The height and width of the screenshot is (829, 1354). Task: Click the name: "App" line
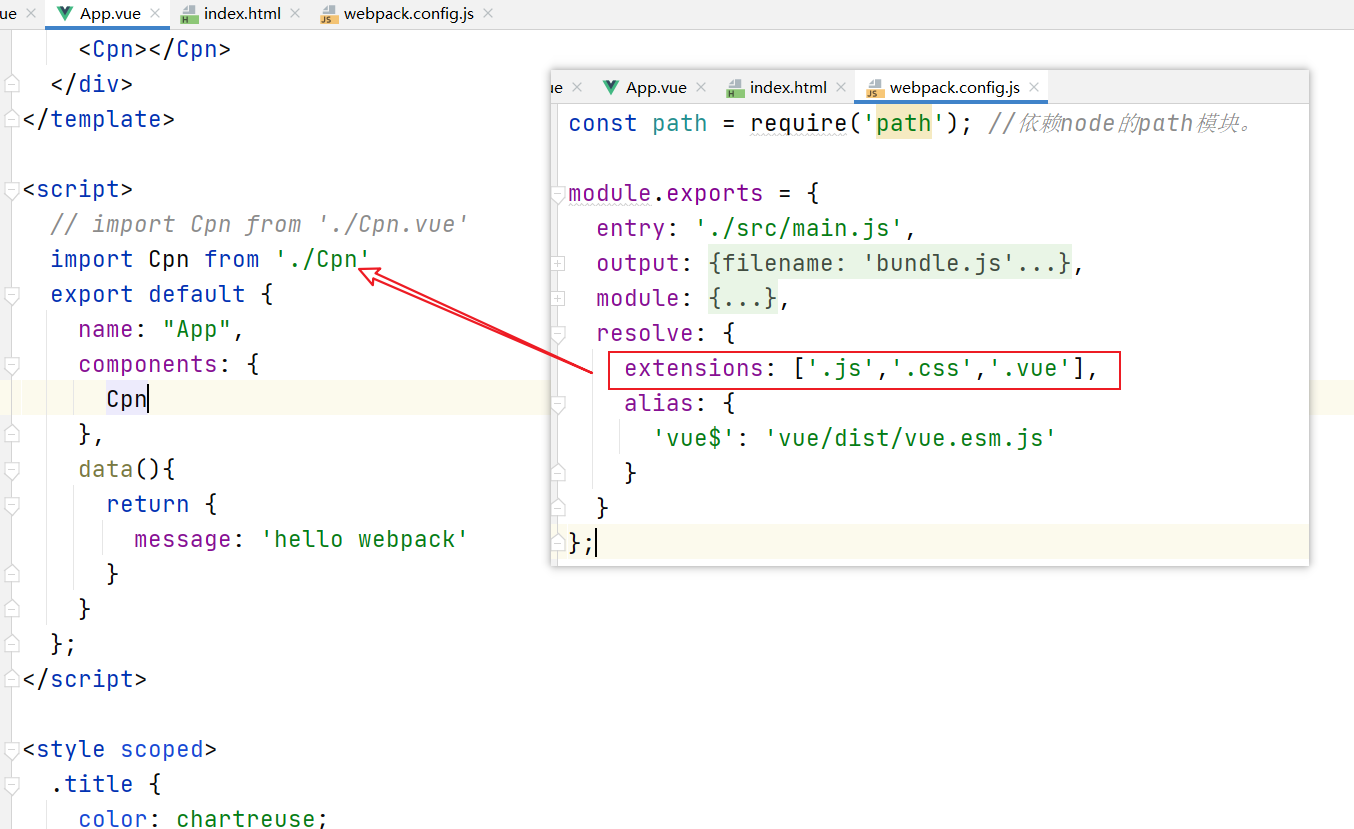click(161, 329)
